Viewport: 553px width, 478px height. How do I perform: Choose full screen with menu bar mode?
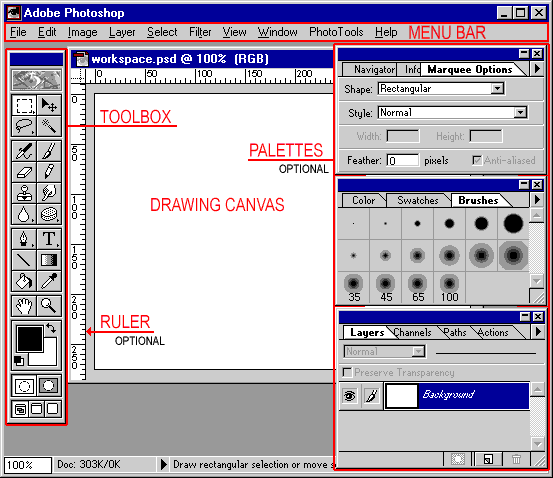coord(37,410)
